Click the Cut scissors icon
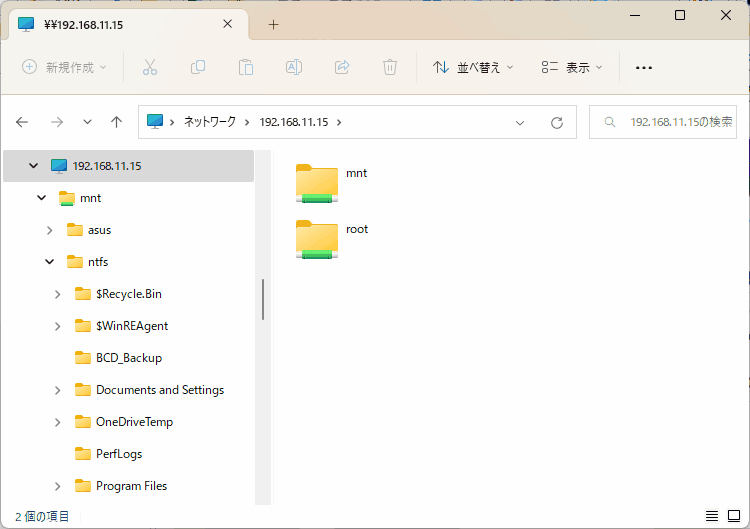Screen dimensions: 750x529 [x=150, y=67]
